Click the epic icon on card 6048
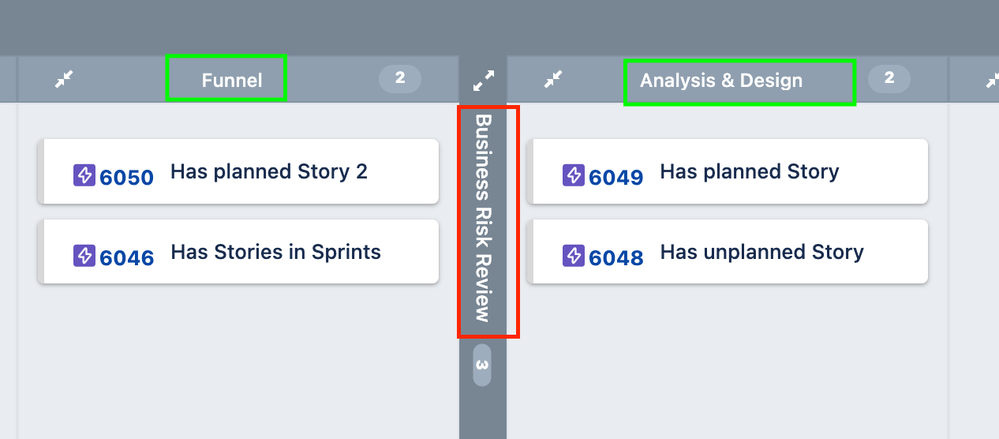Viewport: 999px width, 439px height. (574, 256)
